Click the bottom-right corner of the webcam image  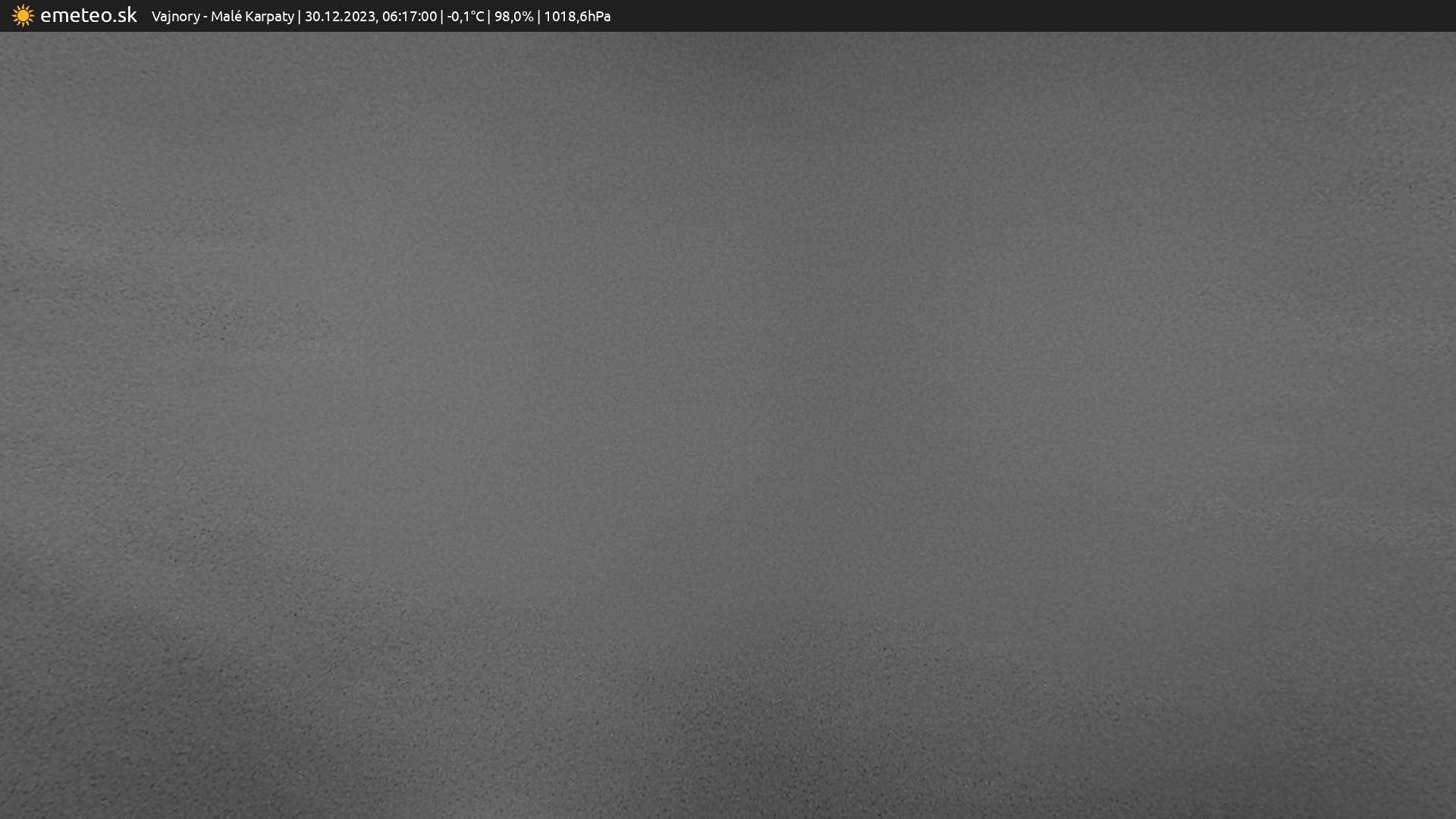[1451, 814]
